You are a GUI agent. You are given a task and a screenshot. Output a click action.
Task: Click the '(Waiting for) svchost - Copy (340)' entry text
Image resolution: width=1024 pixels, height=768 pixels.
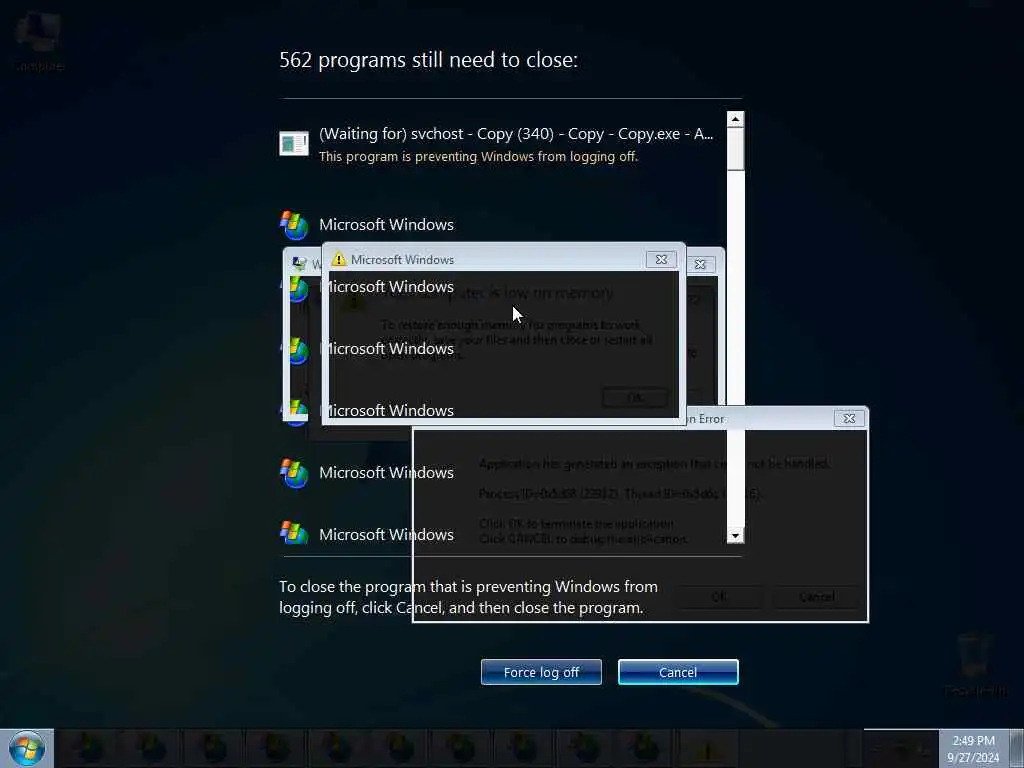click(x=516, y=134)
